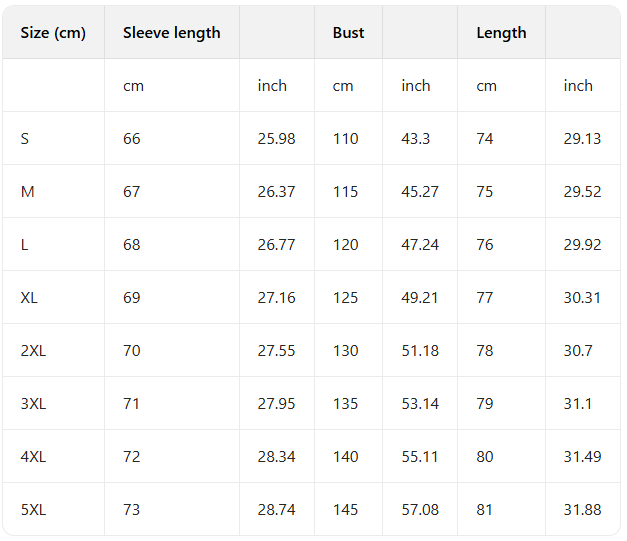Select the 30.31 length inch cell
The image size is (627, 541).
click(x=582, y=298)
